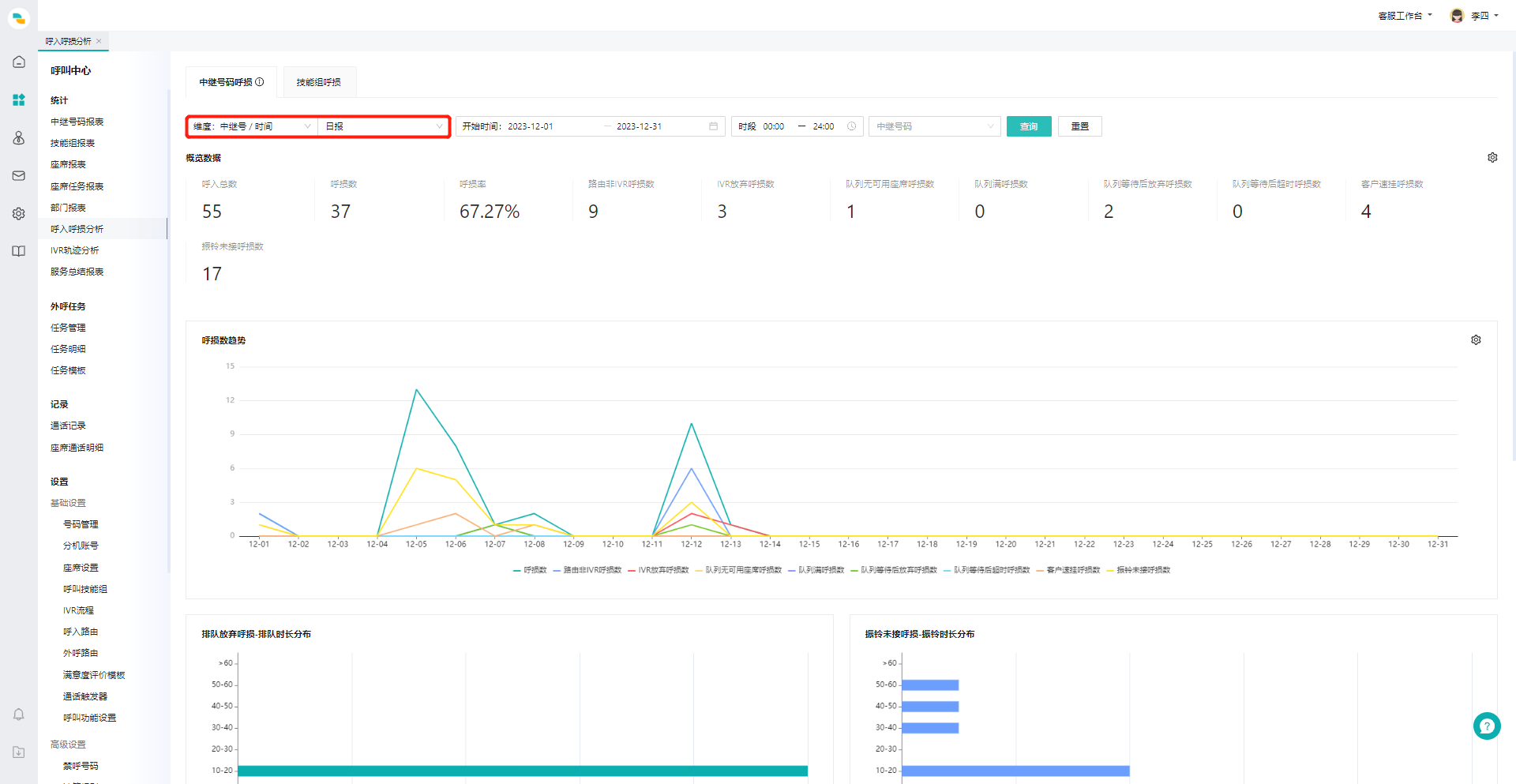Toggle IVR放弃呼损数 legend series
1516x784 pixels.
pos(659,570)
